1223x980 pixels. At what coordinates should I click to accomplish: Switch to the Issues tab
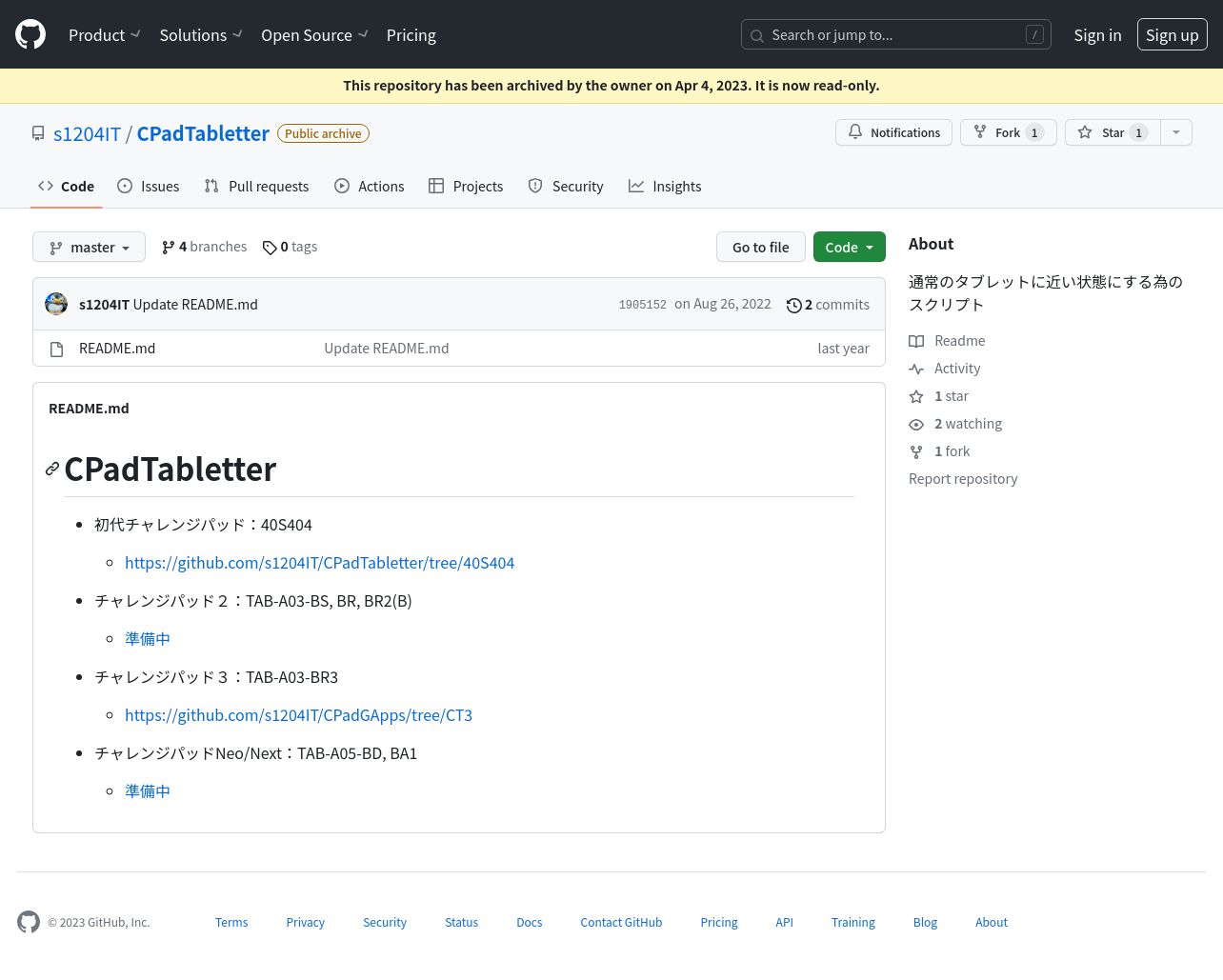pyautogui.click(x=148, y=187)
